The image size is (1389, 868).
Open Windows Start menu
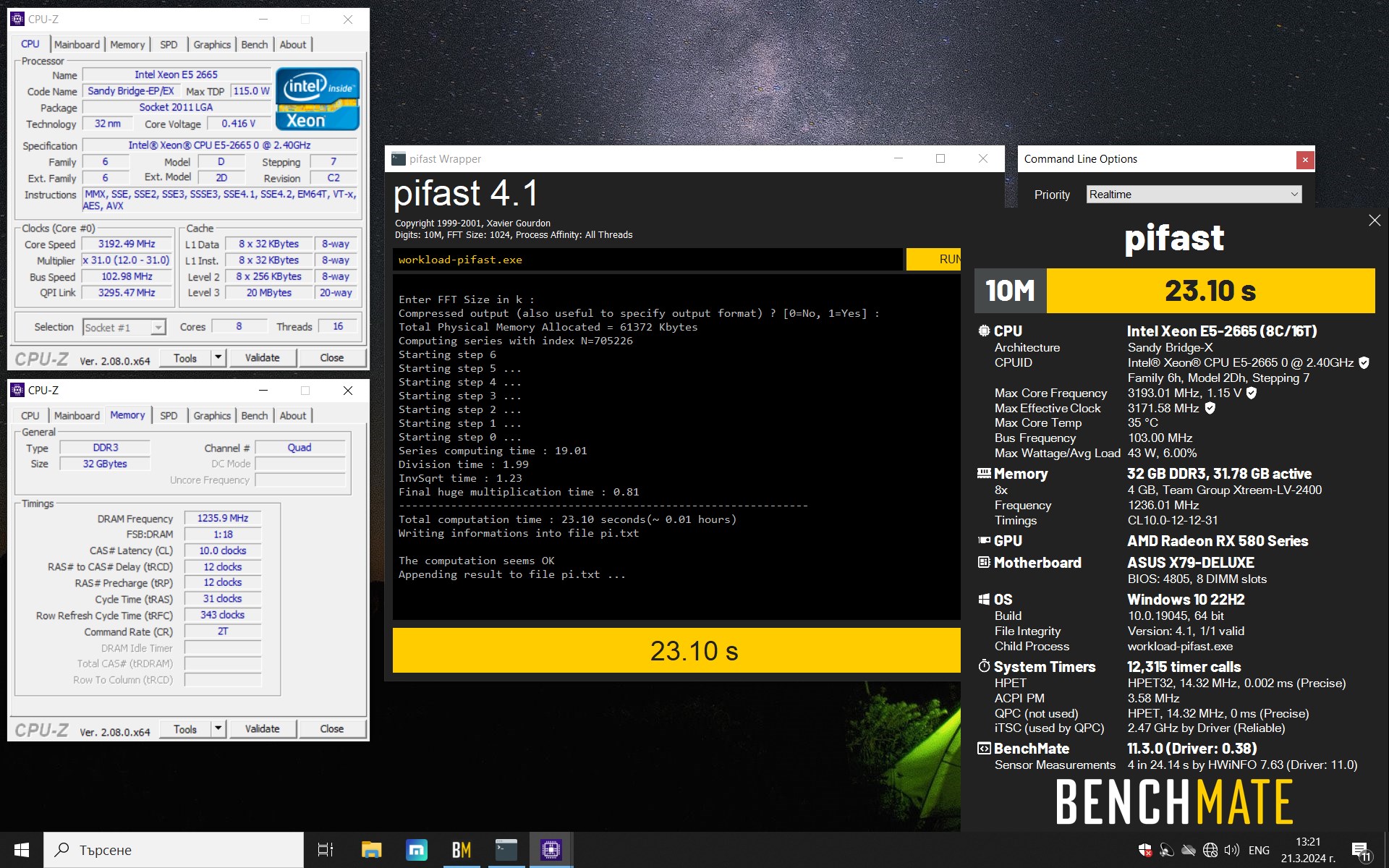tap(22, 850)
